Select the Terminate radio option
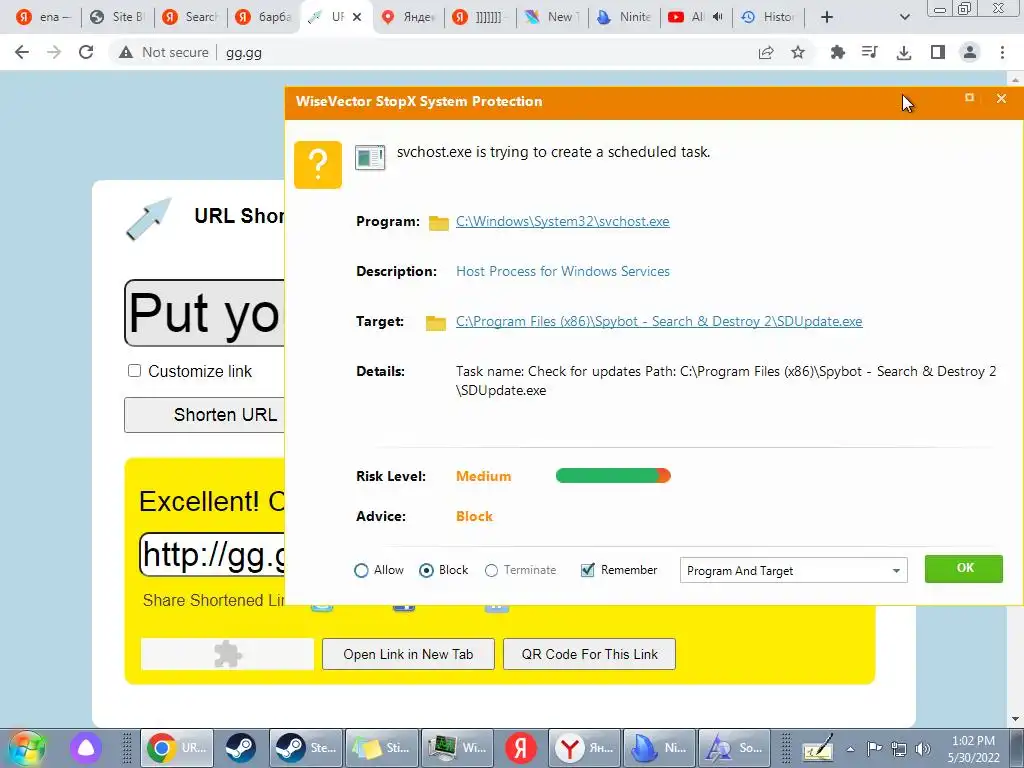Viewport: 1024px width, 768px height. [491, 571]
